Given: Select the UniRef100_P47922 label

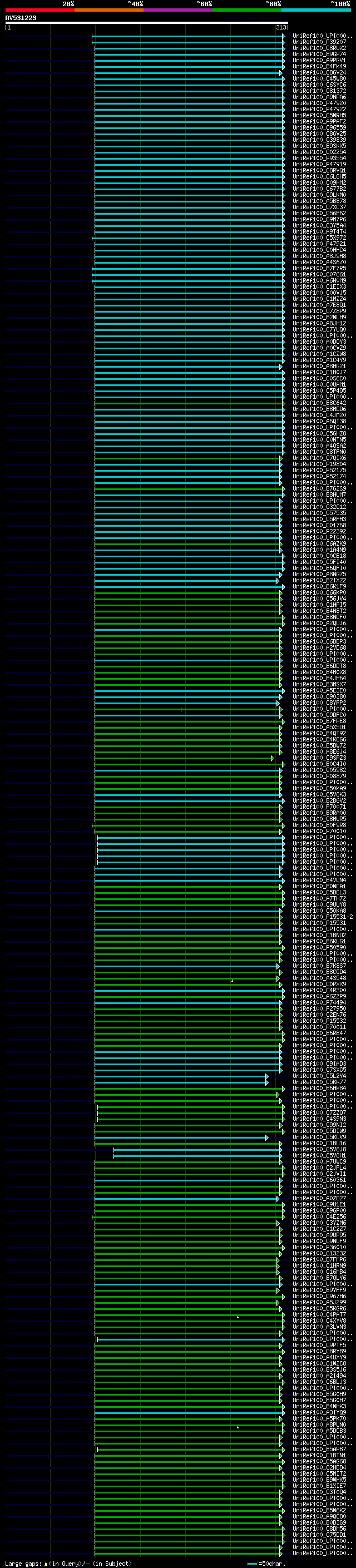Looking at the screenshot, I should tap(319, 110).
